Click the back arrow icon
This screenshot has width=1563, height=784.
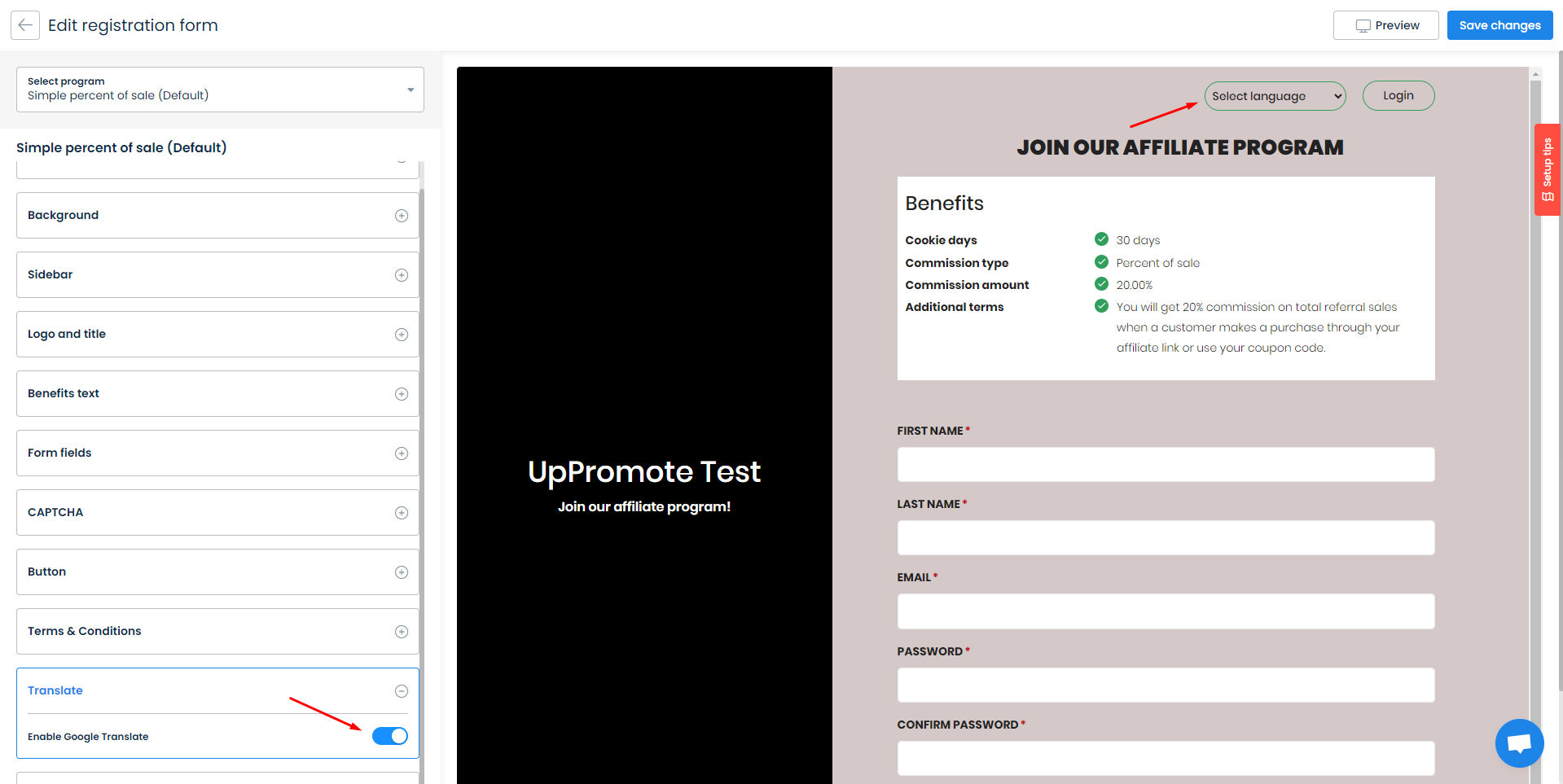[25, 25]
